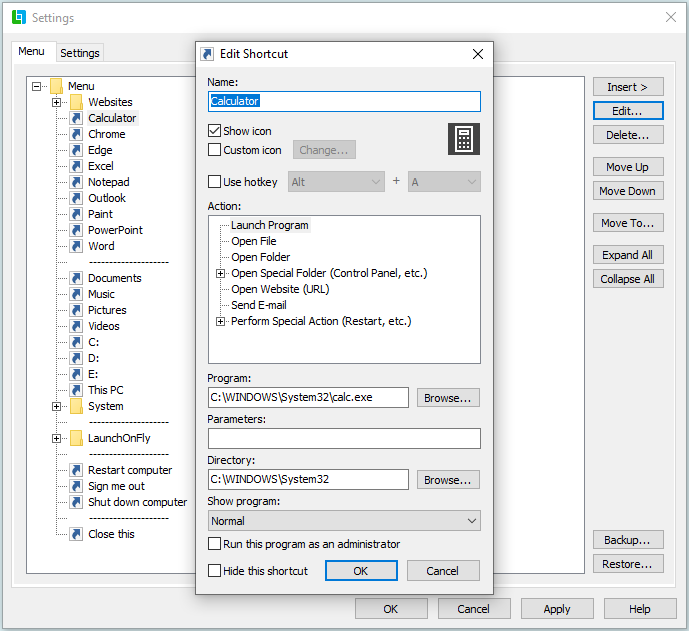This screenshot has height=631, width=689.
Task: Click the Calculator shortcut icon in the menu tree
Action: (x=76, y=118)
